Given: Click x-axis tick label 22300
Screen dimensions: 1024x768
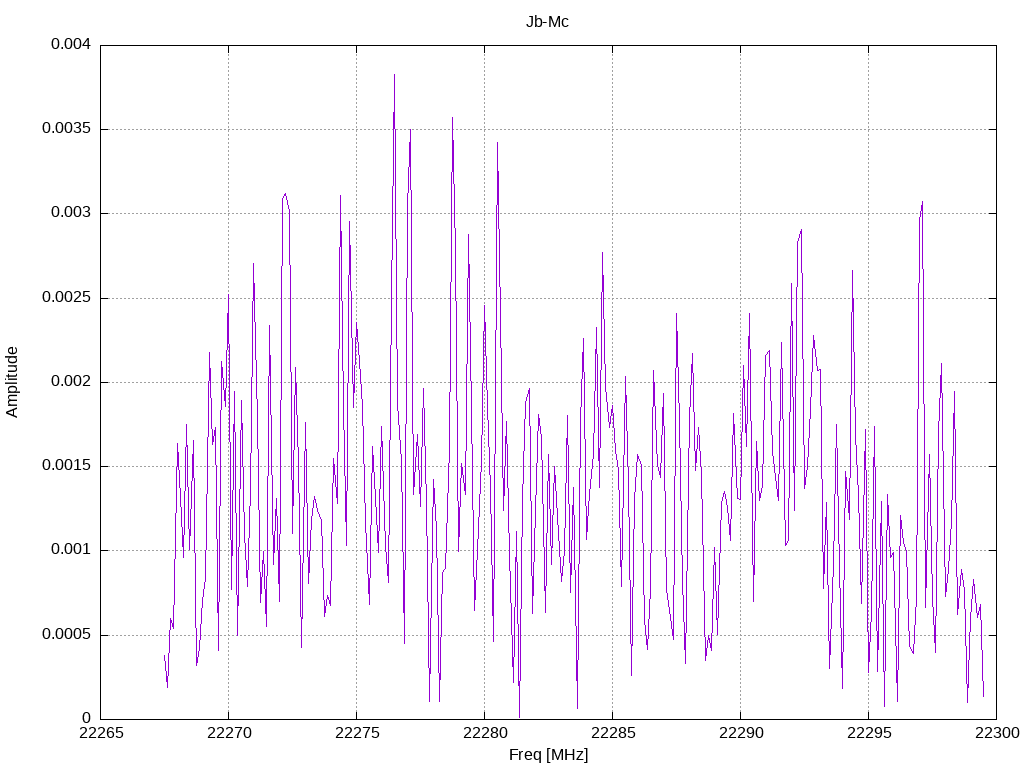Looking at the screenshot, I should [997, 733].
